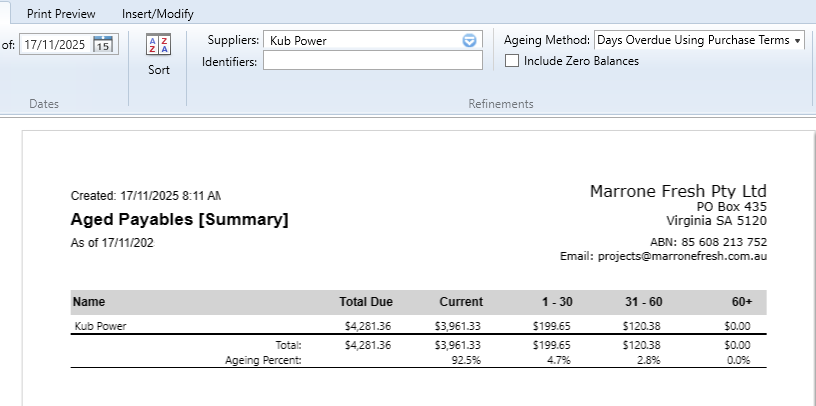
Task: Click the date field showing 17/11/2025
Action: coord(55,44)
